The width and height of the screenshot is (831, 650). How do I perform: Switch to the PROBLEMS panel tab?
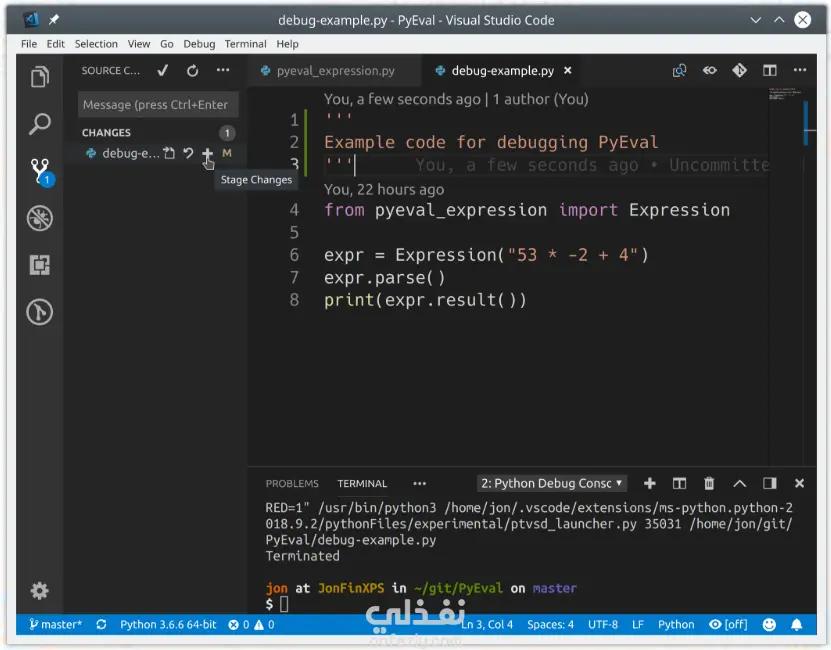tap(292, 484)
